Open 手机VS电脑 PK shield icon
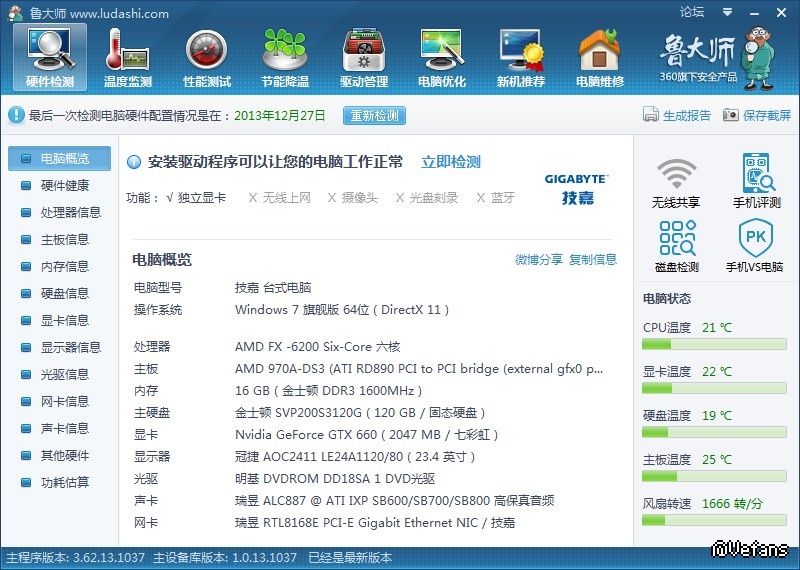The height and width of the screenshot is (570, 800). pyautogui.click(x=753, y=246)
